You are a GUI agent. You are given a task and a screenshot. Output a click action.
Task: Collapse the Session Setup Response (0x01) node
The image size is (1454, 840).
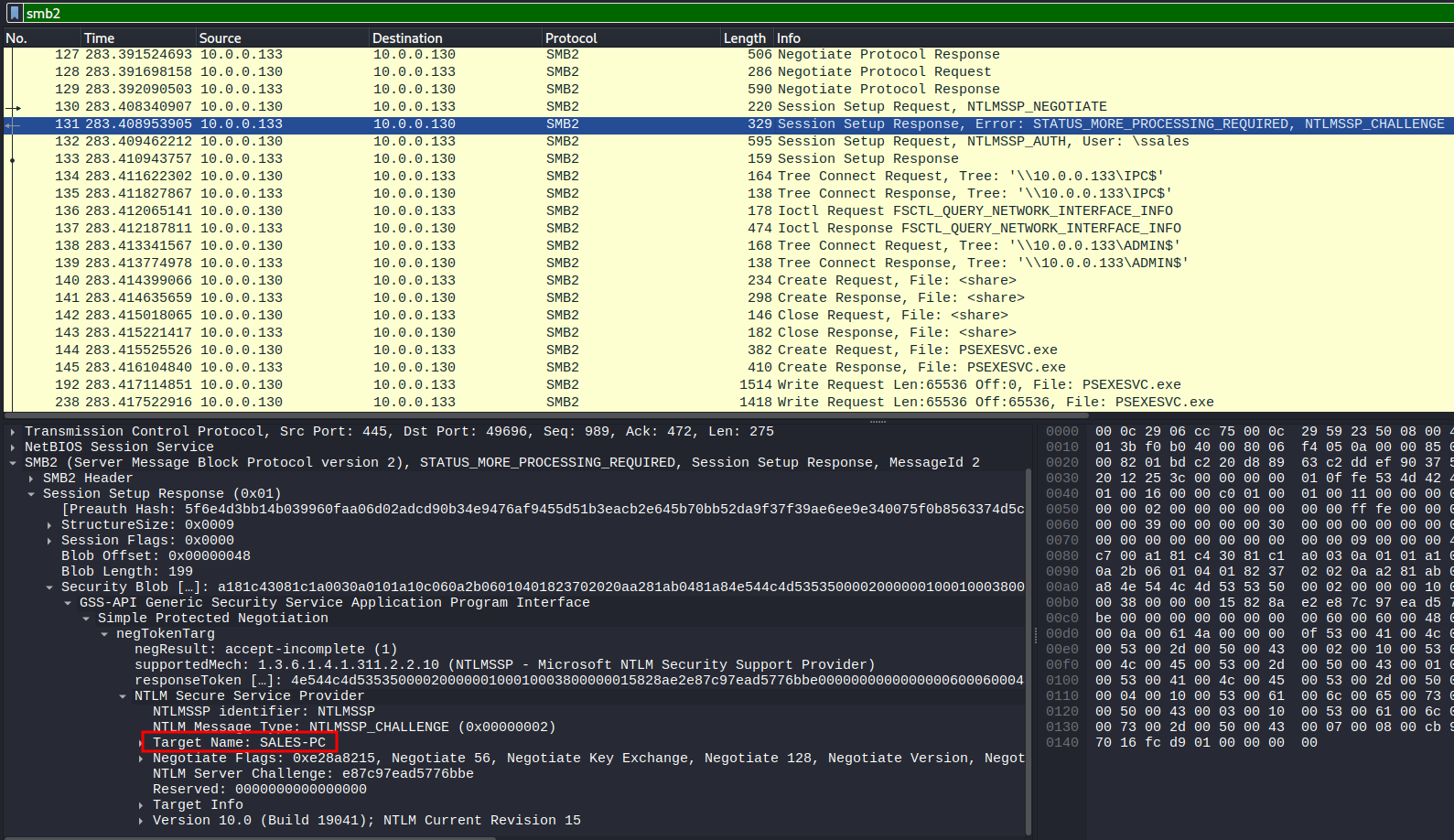[x=30, y=494]
